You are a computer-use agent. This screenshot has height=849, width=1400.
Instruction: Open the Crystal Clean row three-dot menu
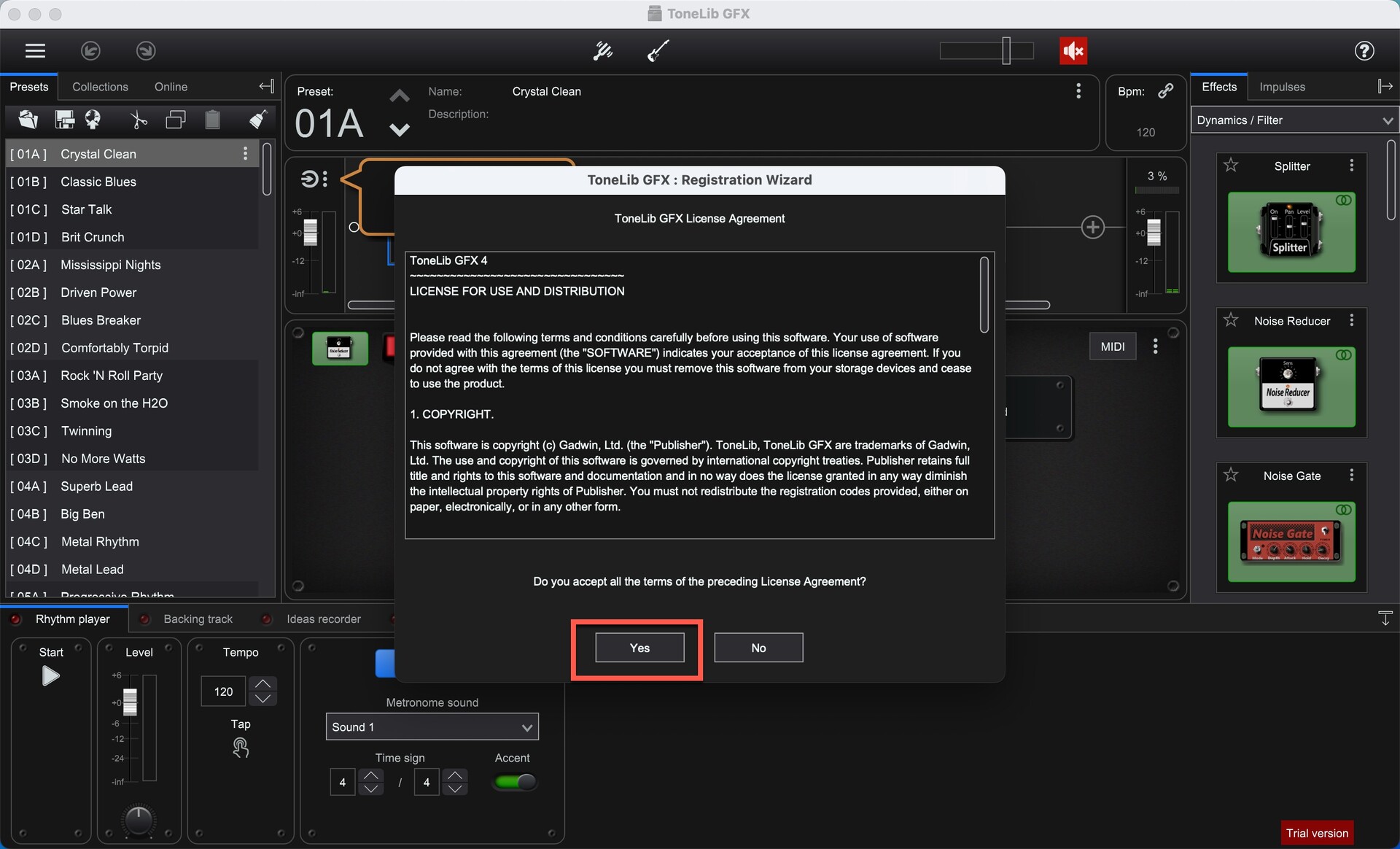tap(245, 154)
